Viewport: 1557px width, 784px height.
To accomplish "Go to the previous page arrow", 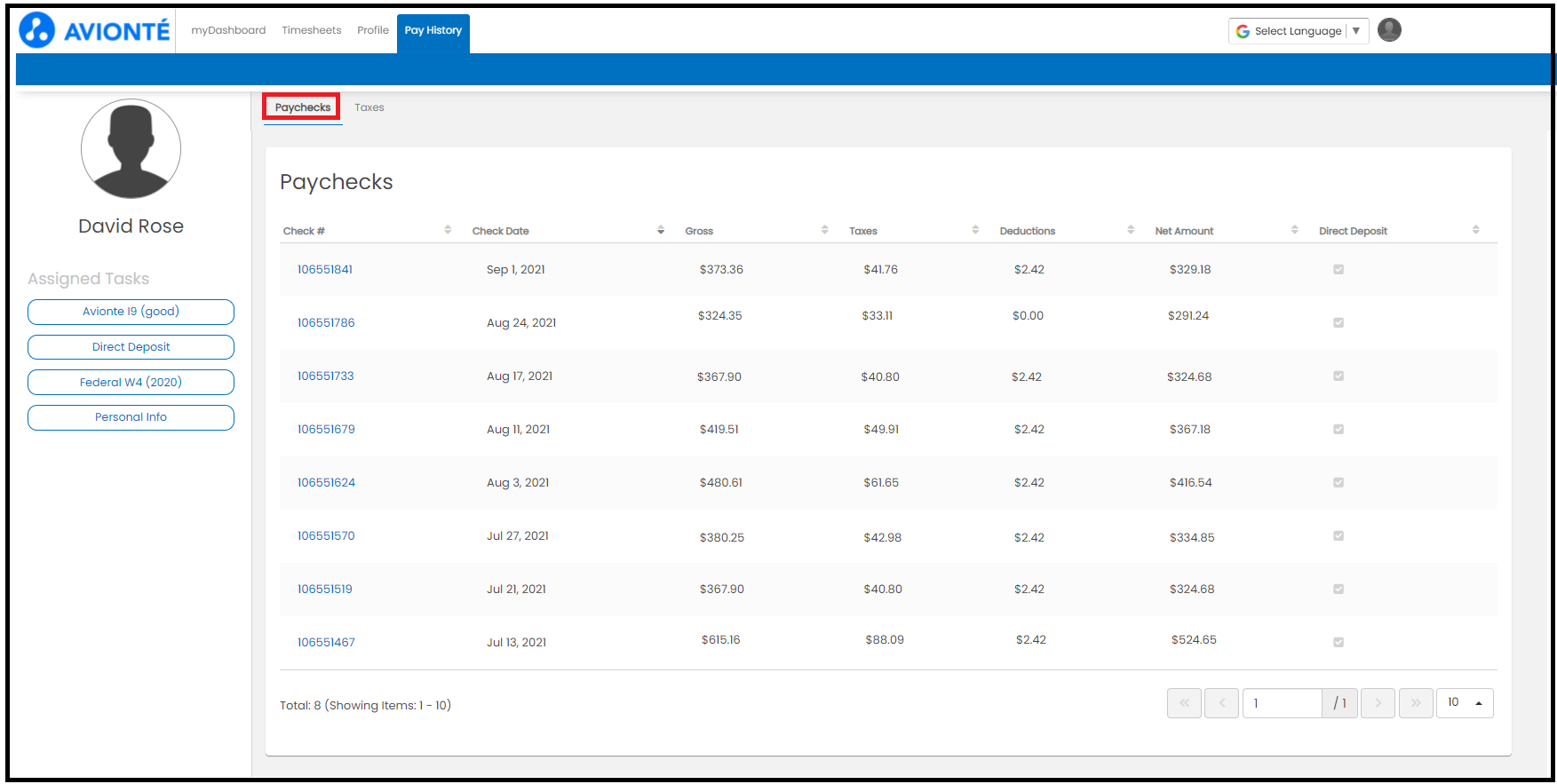I will tap(1222, 703).
